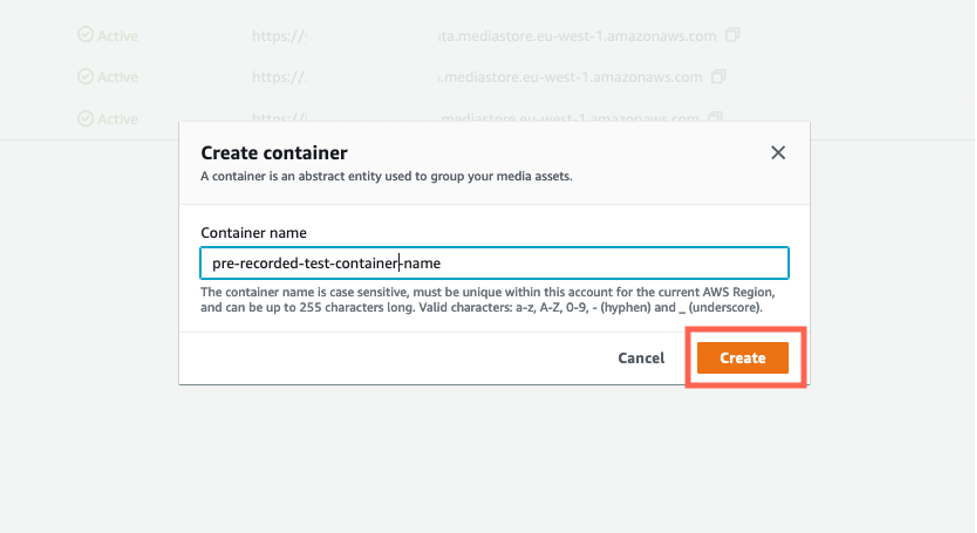This screenshot has width=977, height=533.
Task: Copy the first row's endpoint URL
Action: (x=733, y=36)
